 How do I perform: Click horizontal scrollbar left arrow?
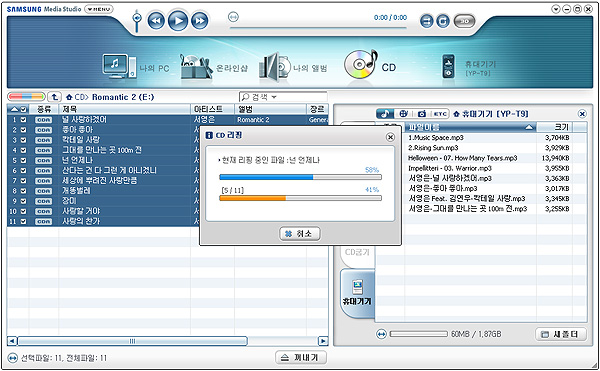point(12,341)
